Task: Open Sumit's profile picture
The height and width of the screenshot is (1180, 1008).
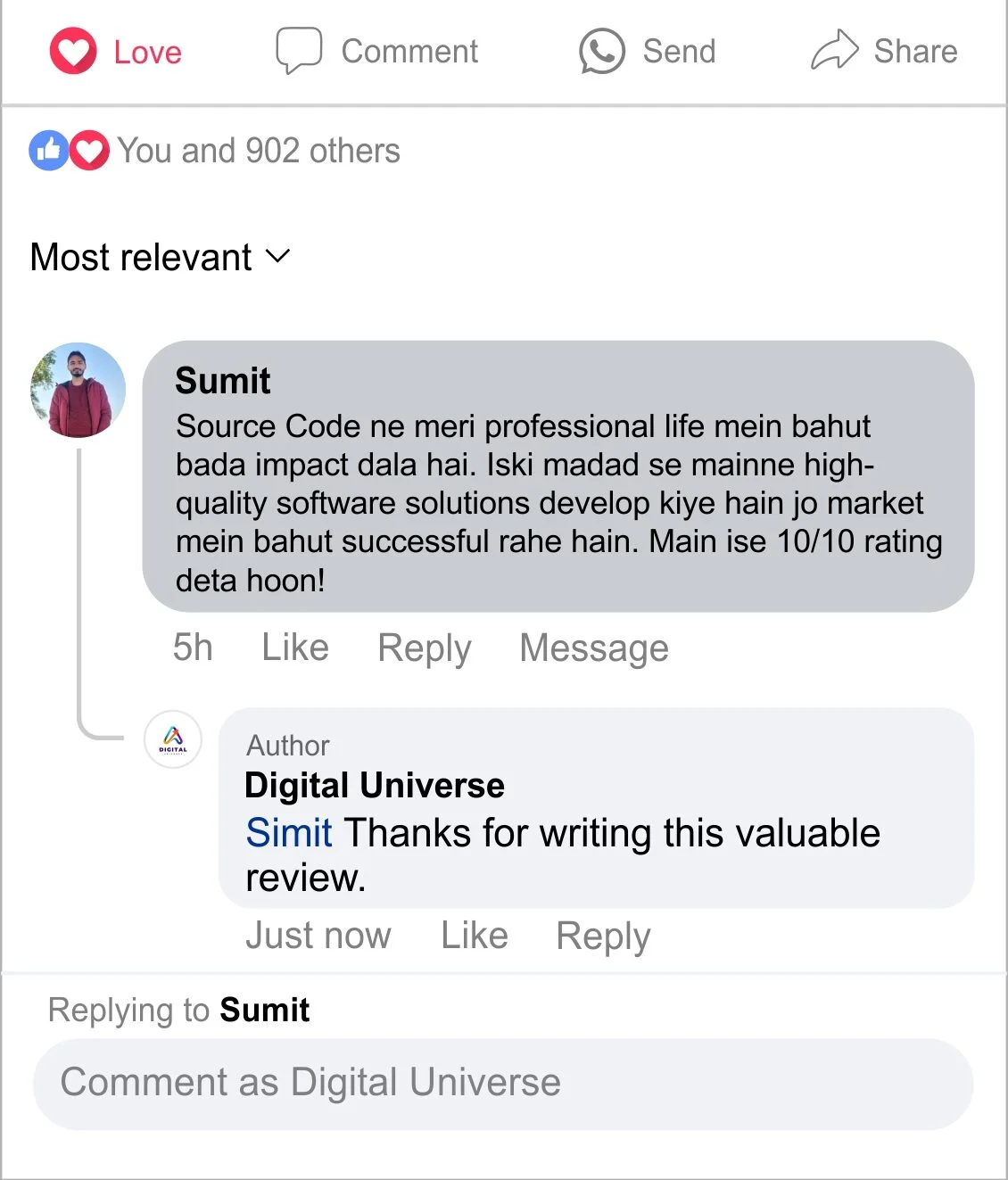Action: 78,390
